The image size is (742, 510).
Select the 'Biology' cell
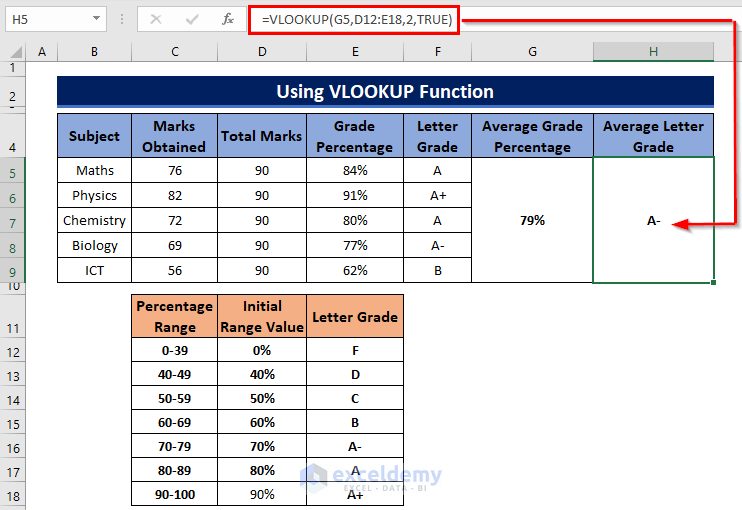[94, 246]
